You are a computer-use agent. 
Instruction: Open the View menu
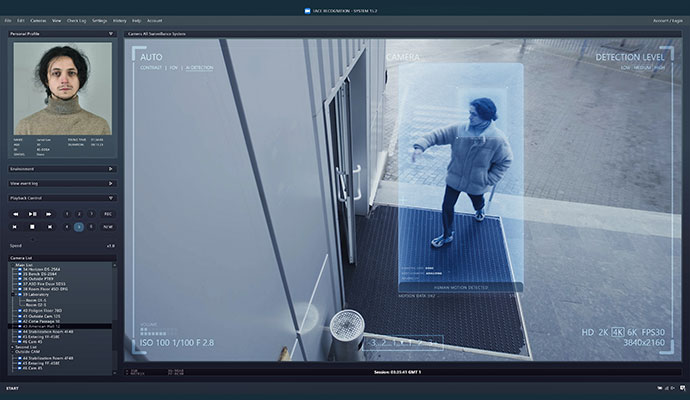(x=56, y=21)
